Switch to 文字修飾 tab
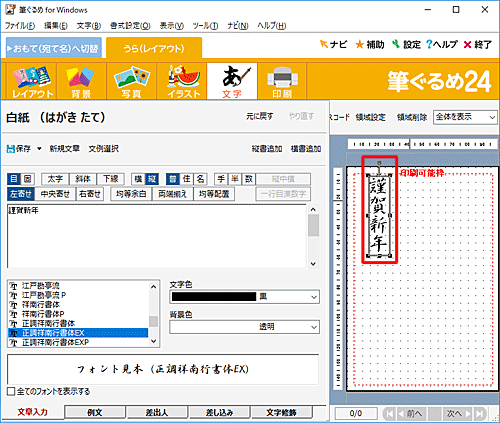 [281, 412]
